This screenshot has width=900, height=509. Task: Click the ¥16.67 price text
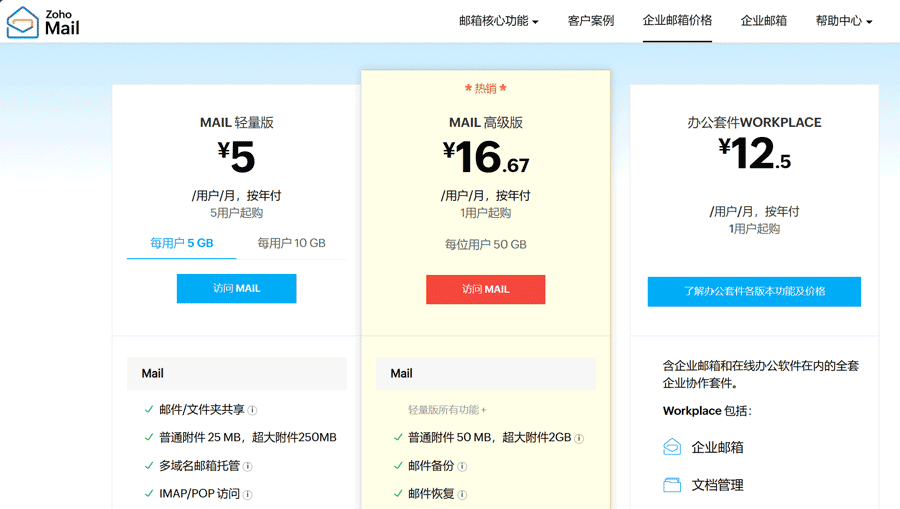[x=486, y=157]
